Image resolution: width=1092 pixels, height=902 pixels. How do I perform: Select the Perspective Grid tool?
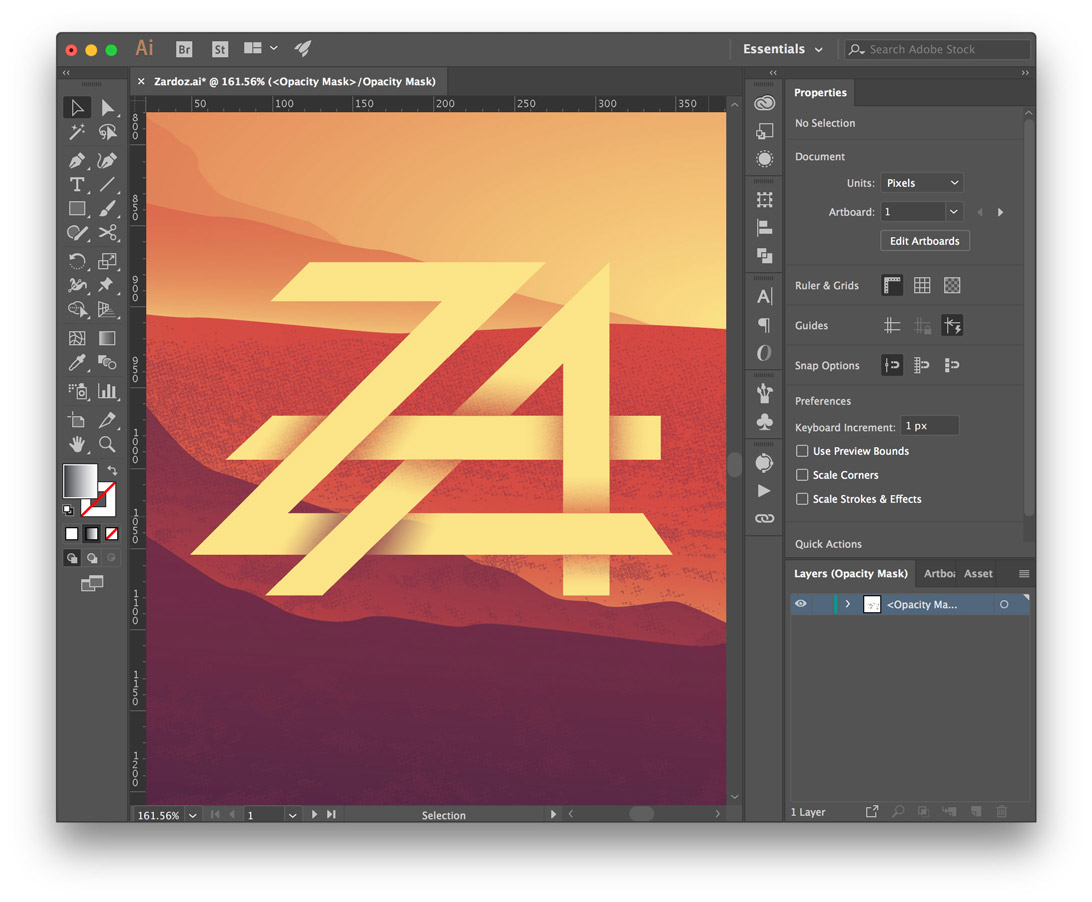pyautogui.click(x=107, y=309)
